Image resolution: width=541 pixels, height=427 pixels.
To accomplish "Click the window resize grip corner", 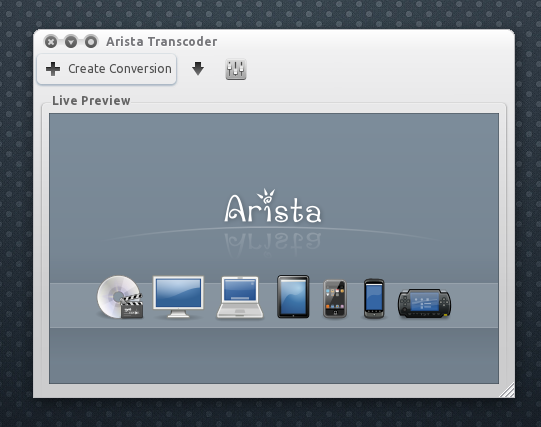I will click(508, 391).
